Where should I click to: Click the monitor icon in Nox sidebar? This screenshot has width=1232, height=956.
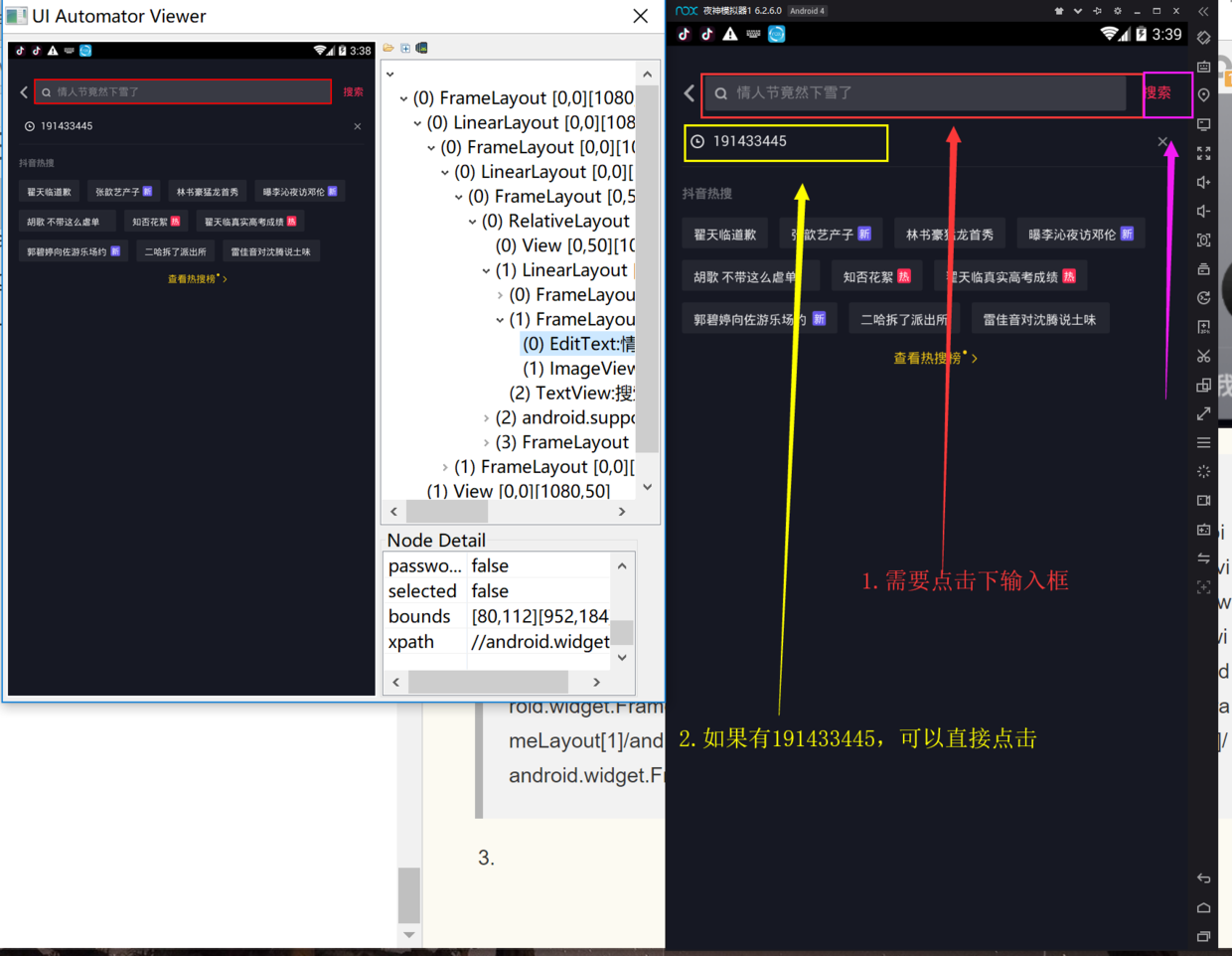click(x=1203, y=124)
